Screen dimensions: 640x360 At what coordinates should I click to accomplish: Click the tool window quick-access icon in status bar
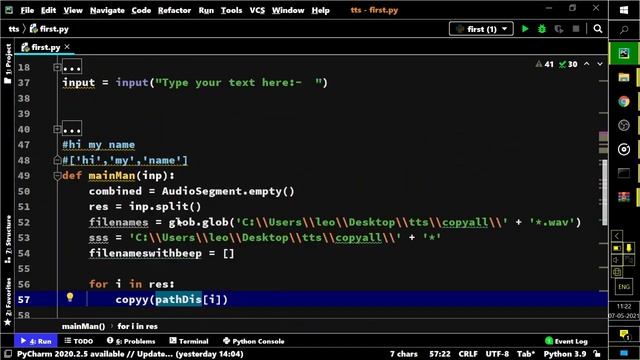[8, 354]
